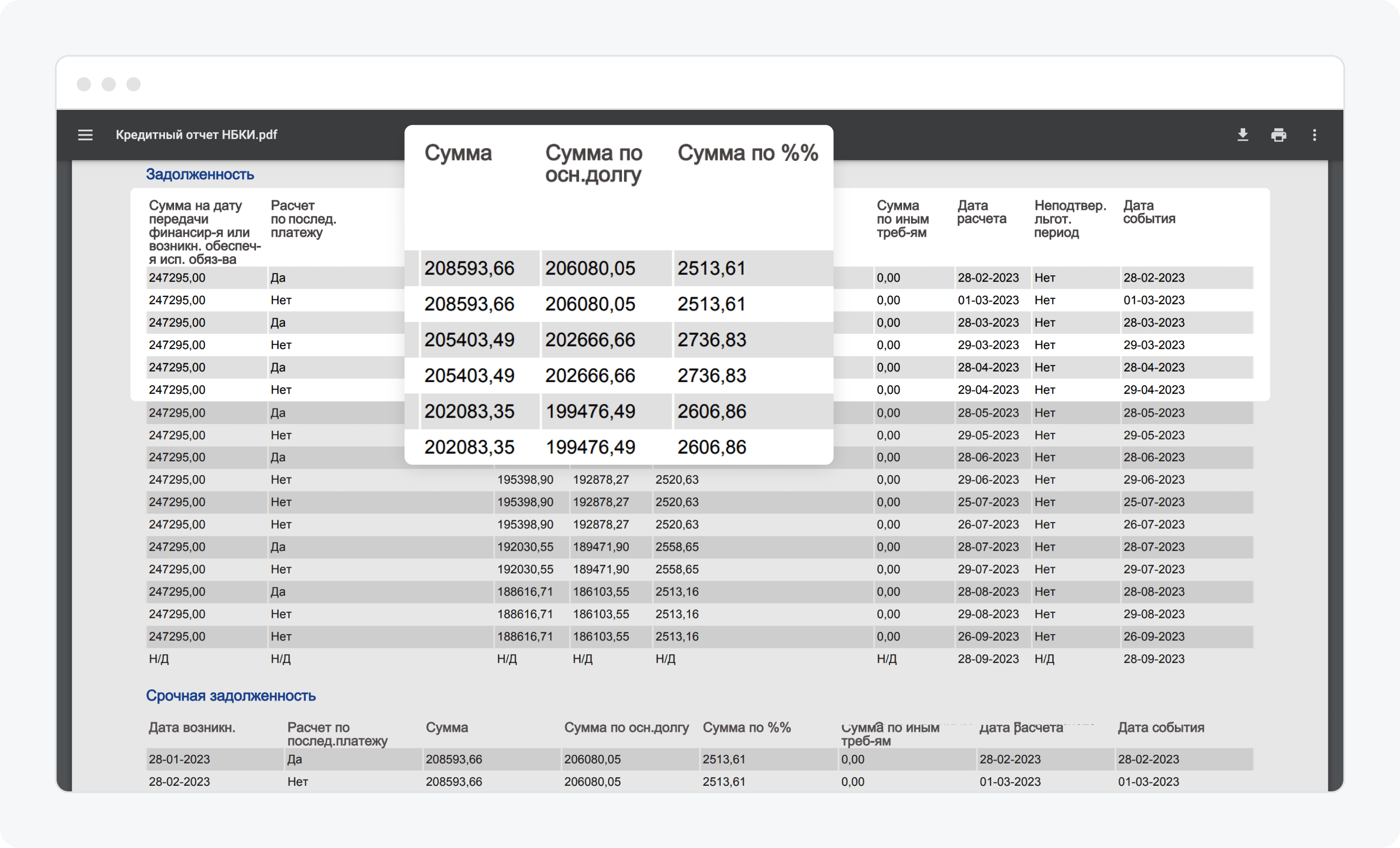1400x848 pixels.
Task: Select 2520,63 in the 26-07-2023 row
Action: click(x=677, y=524)
